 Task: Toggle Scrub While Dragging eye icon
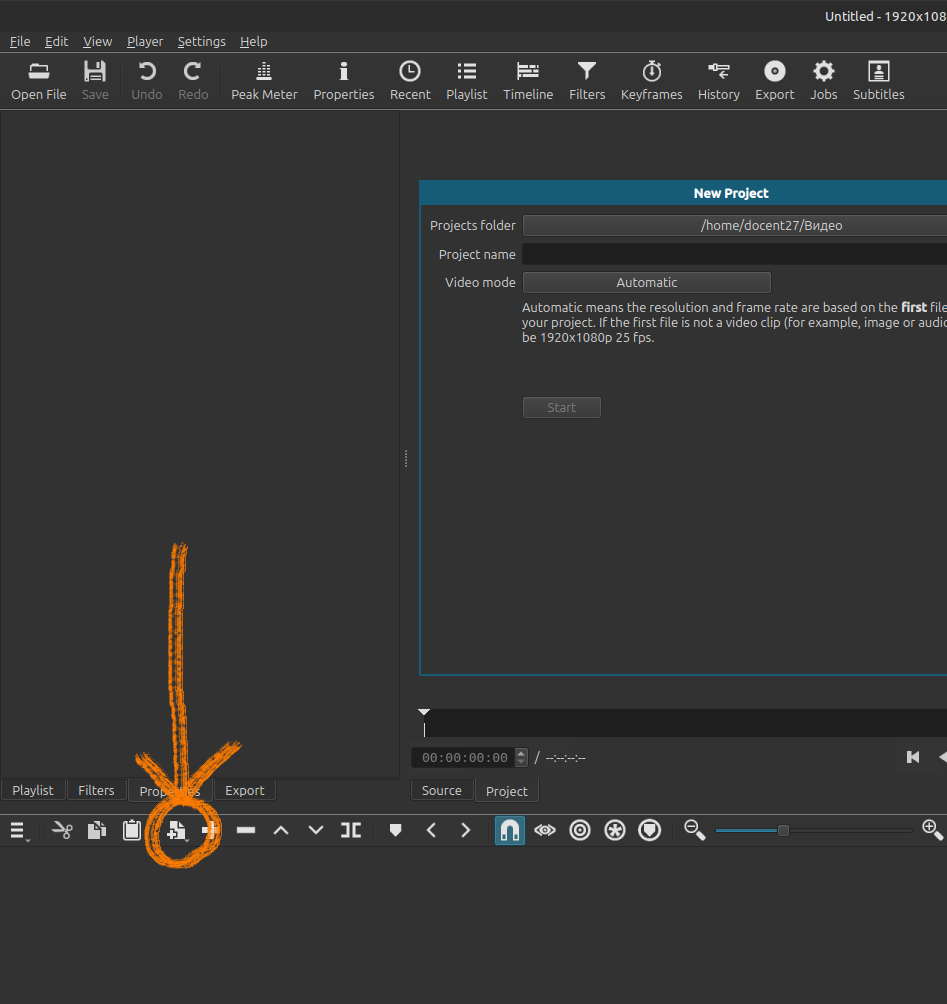click(x=544, y=830)
